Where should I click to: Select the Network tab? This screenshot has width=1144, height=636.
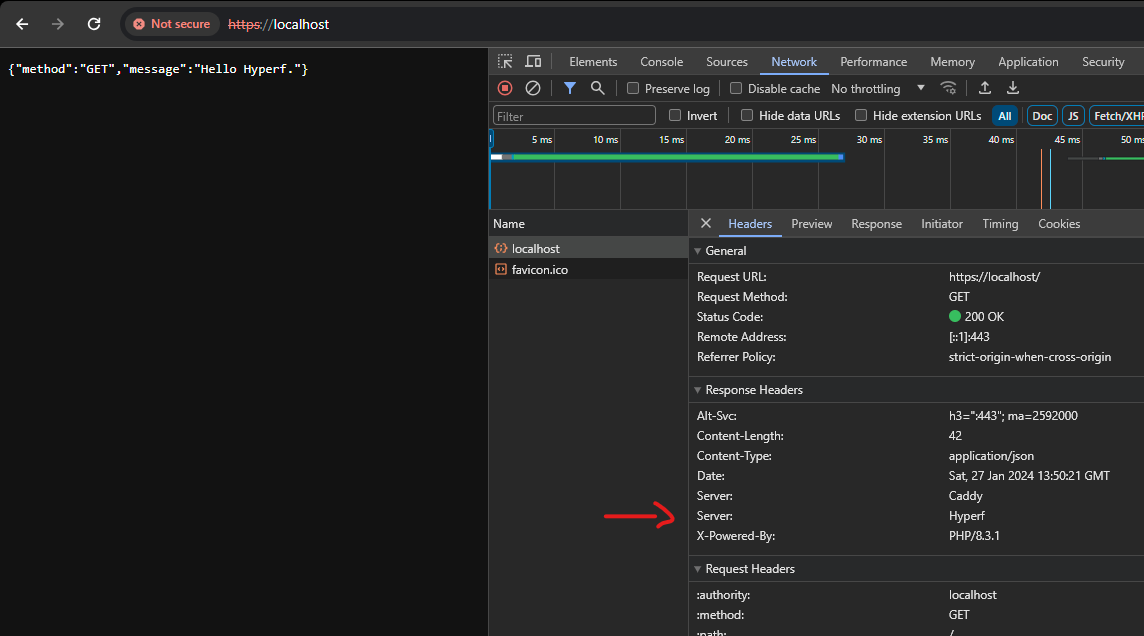point(794,62)
